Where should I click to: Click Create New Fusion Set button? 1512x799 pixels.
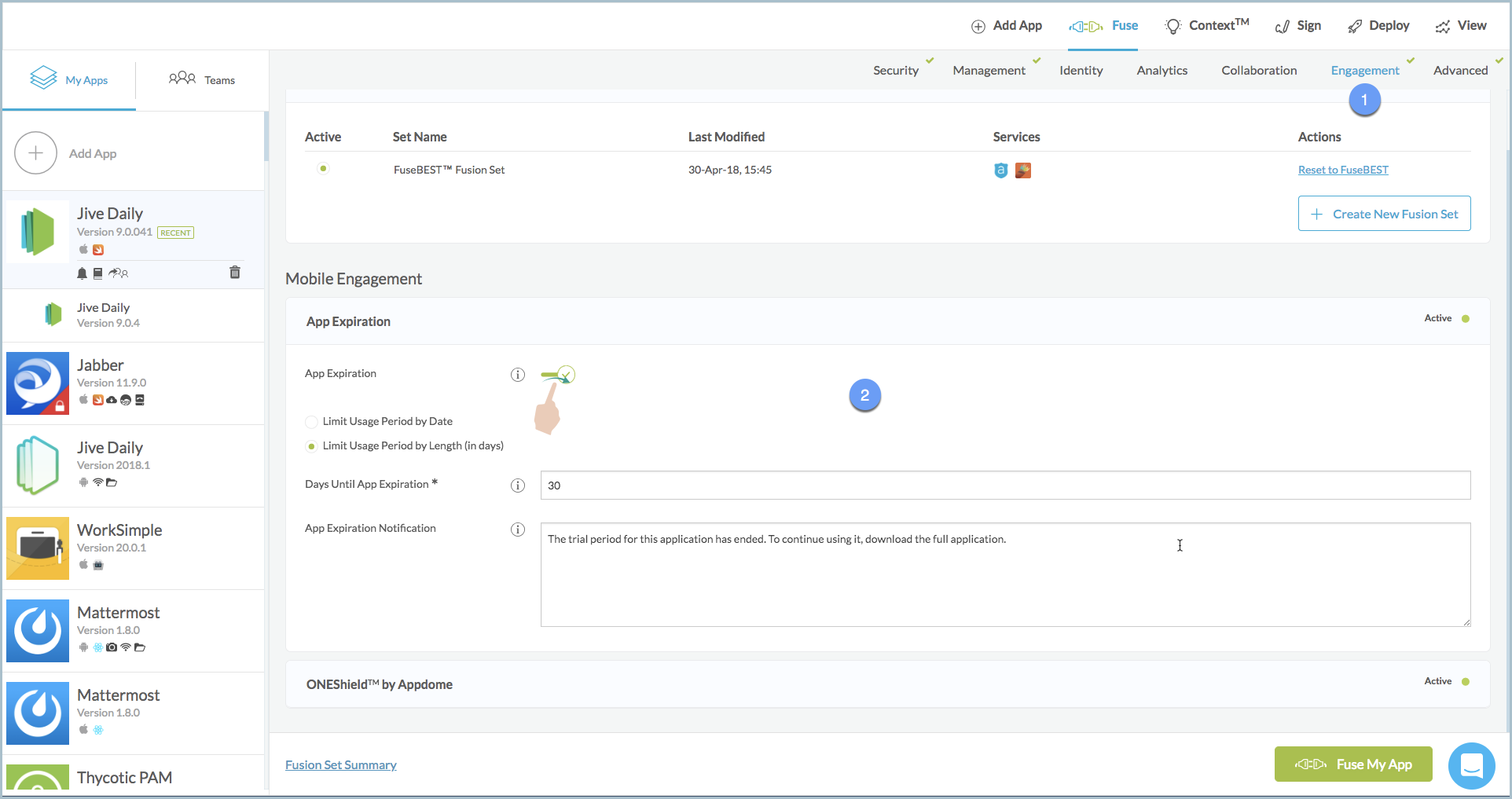[x=1385, y=214]
